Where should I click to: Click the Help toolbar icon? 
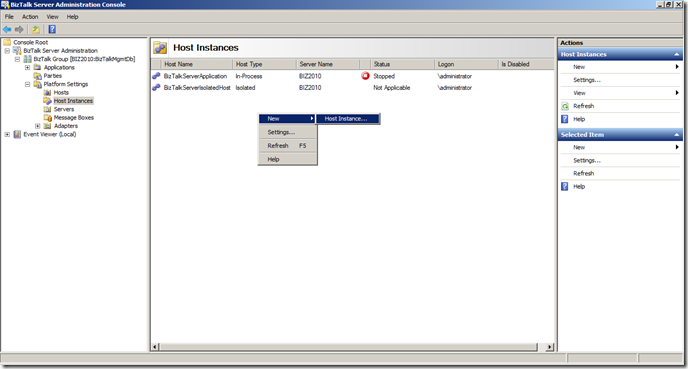[x=52, y=29]
